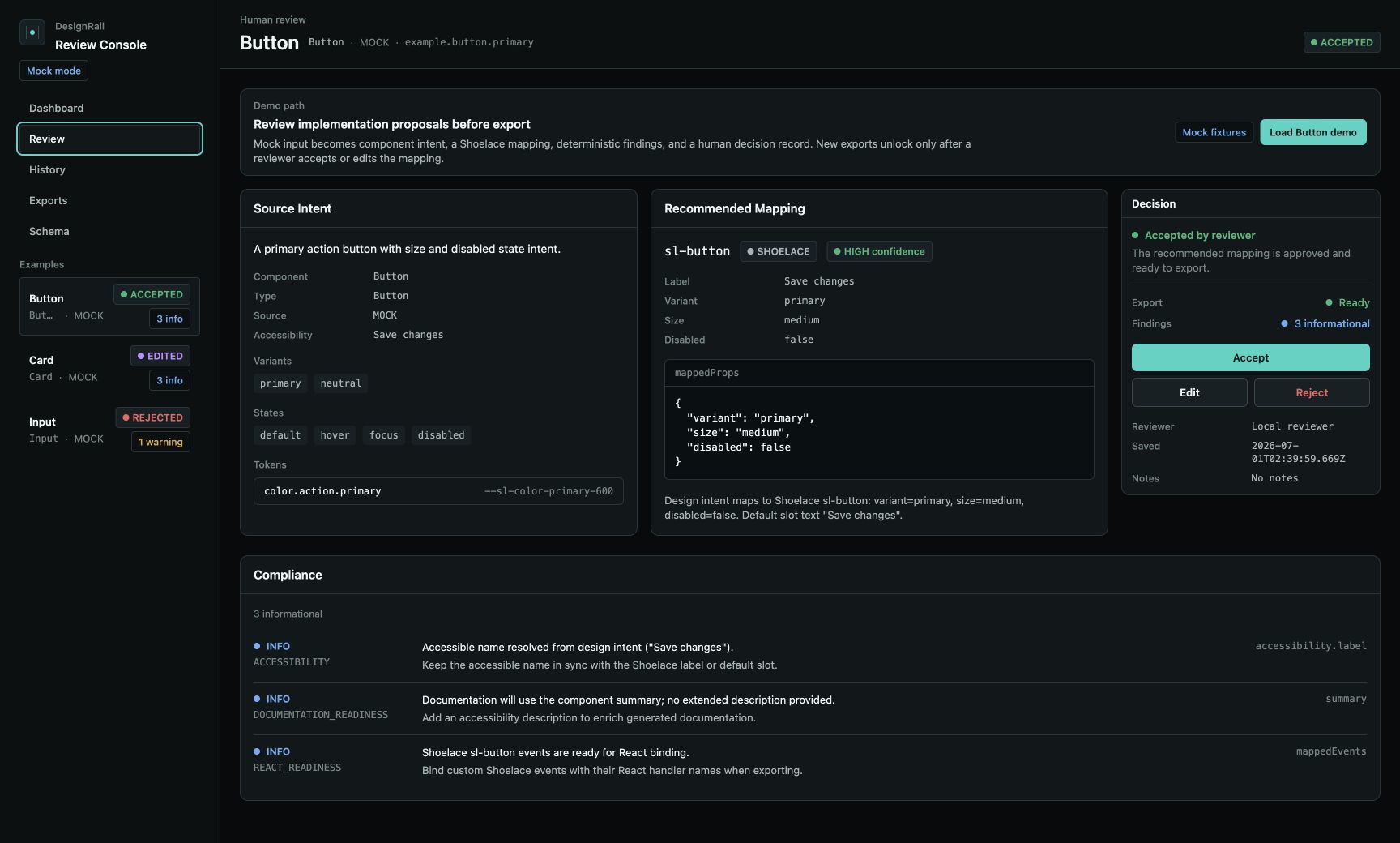Click the 1 warning badge for Input
Image resolution: width=1400 pixels, height=843 pixels.
pos(160,442)
